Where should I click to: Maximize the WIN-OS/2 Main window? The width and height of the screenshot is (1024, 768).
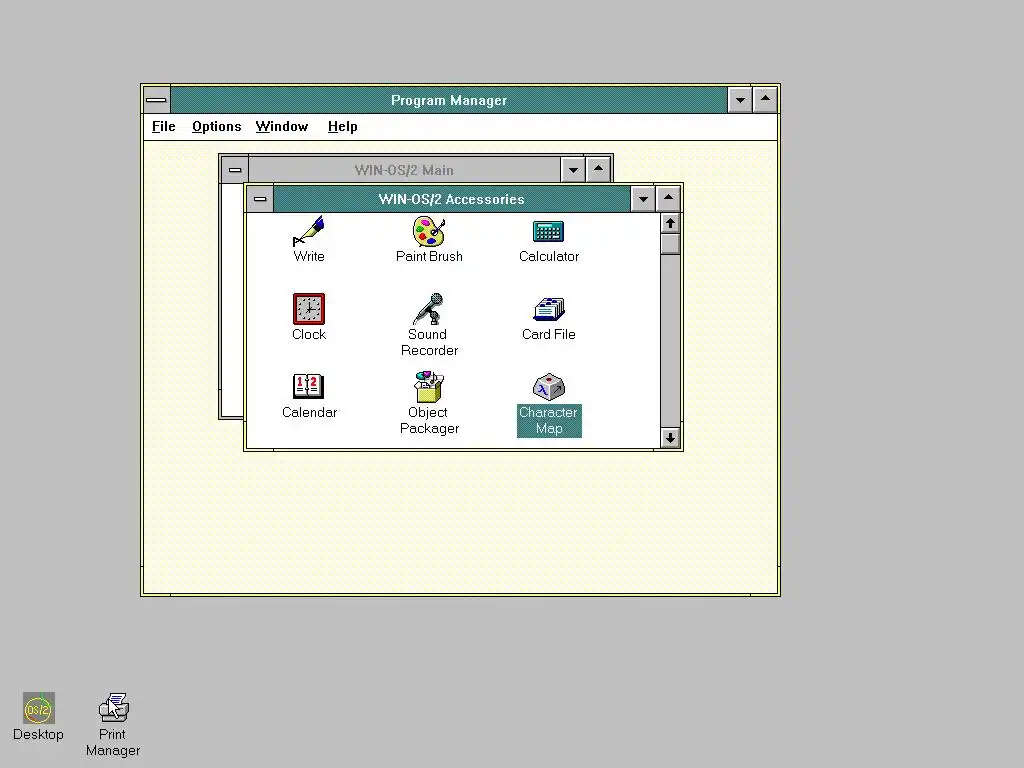598,170
